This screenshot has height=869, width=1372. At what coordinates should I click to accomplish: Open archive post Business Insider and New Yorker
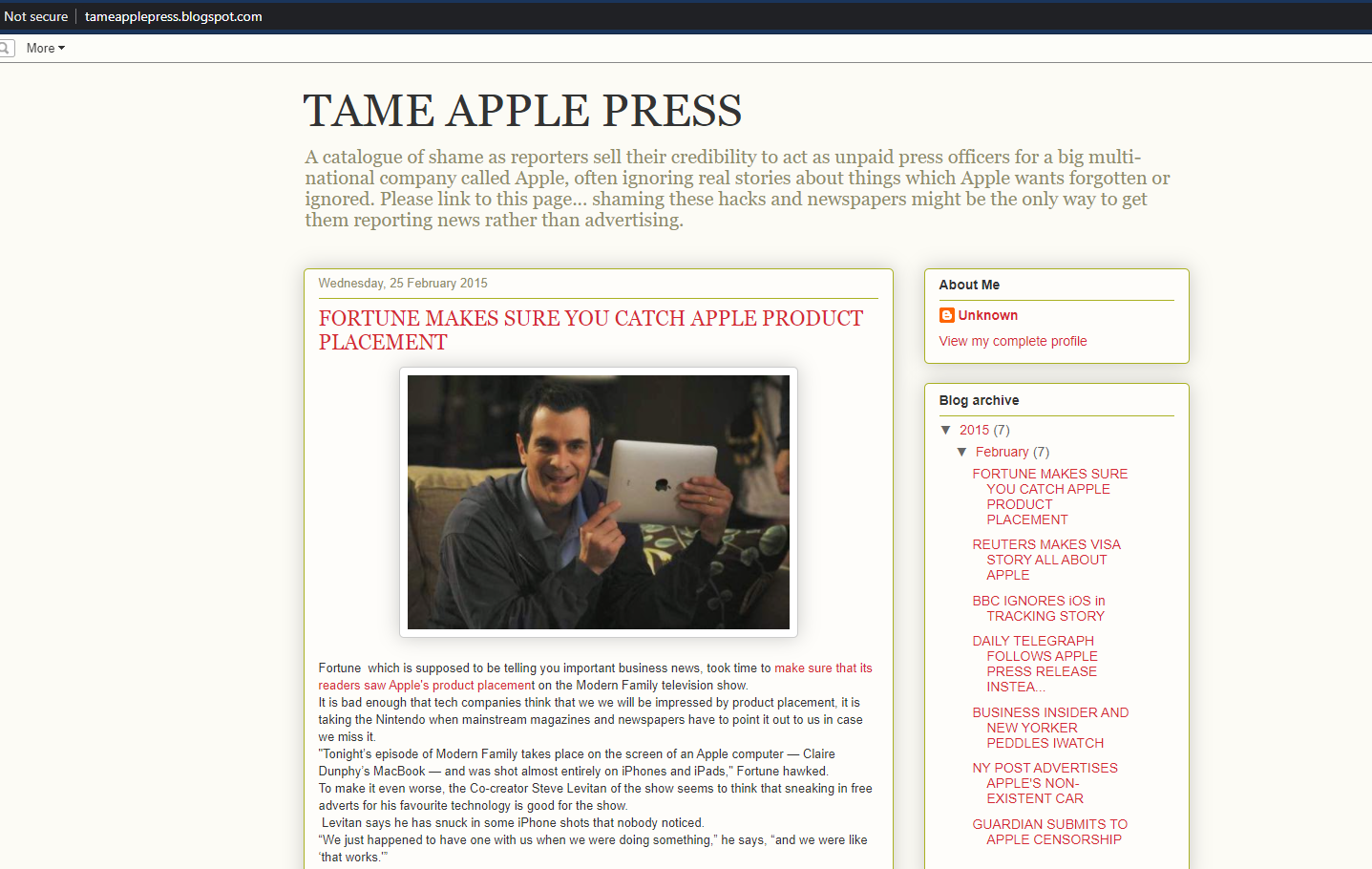(1050, 728)
